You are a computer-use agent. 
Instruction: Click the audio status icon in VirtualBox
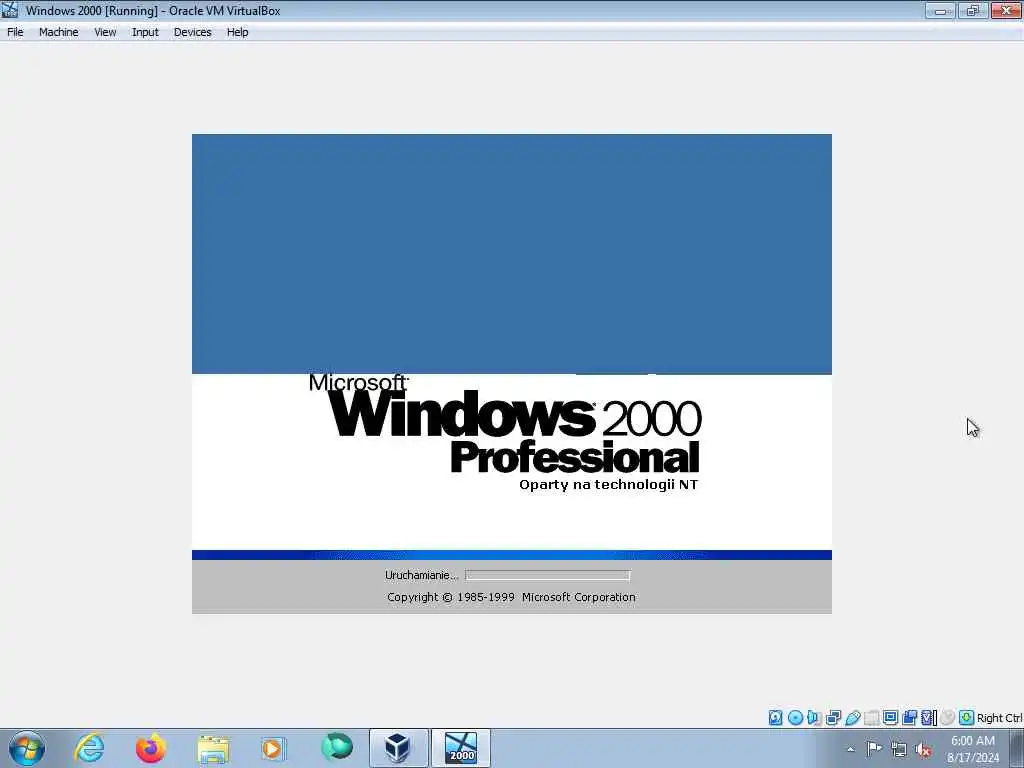pos(814,718)
